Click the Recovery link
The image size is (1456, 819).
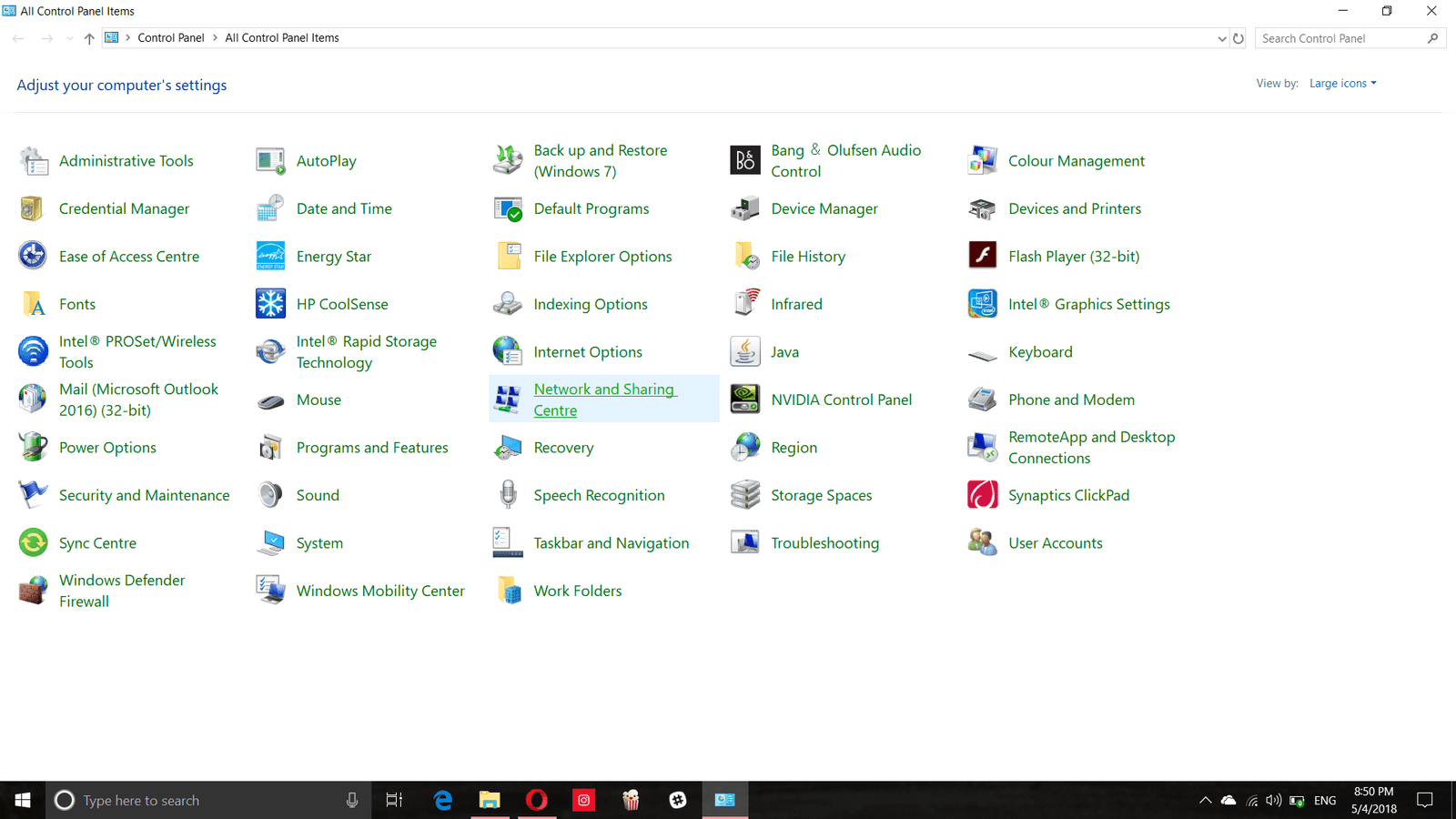pyautogui.click(x=563, y=448)
